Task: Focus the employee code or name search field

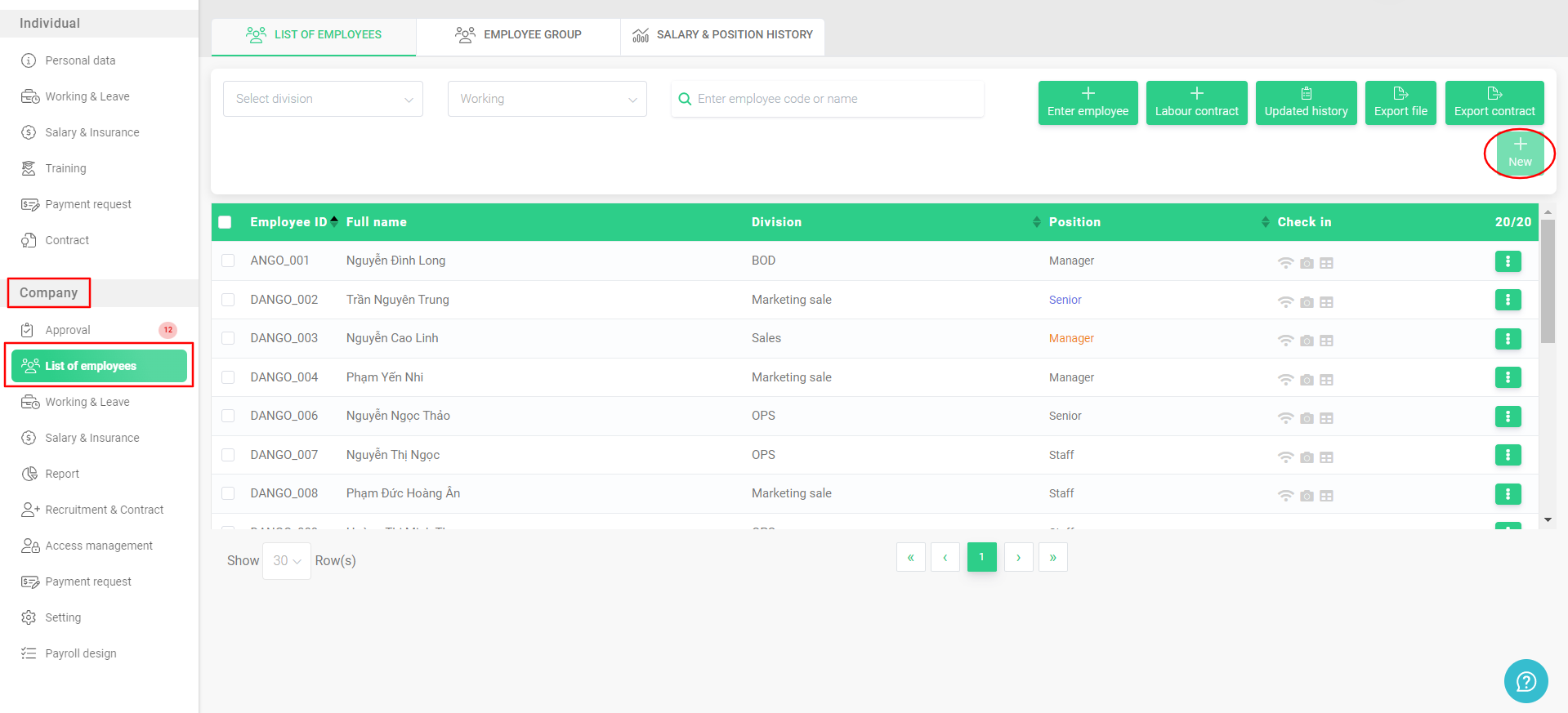Action: tap(828, 99)
